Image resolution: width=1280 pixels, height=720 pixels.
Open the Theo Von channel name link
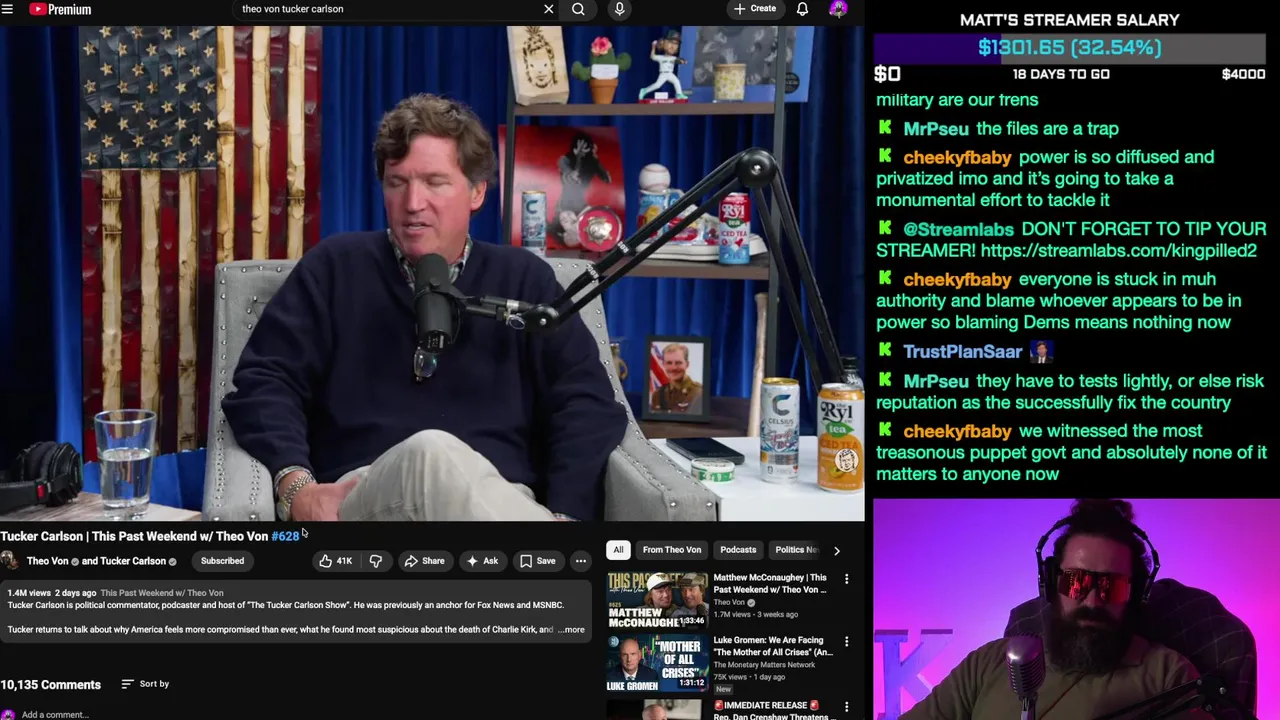point(47,561)
